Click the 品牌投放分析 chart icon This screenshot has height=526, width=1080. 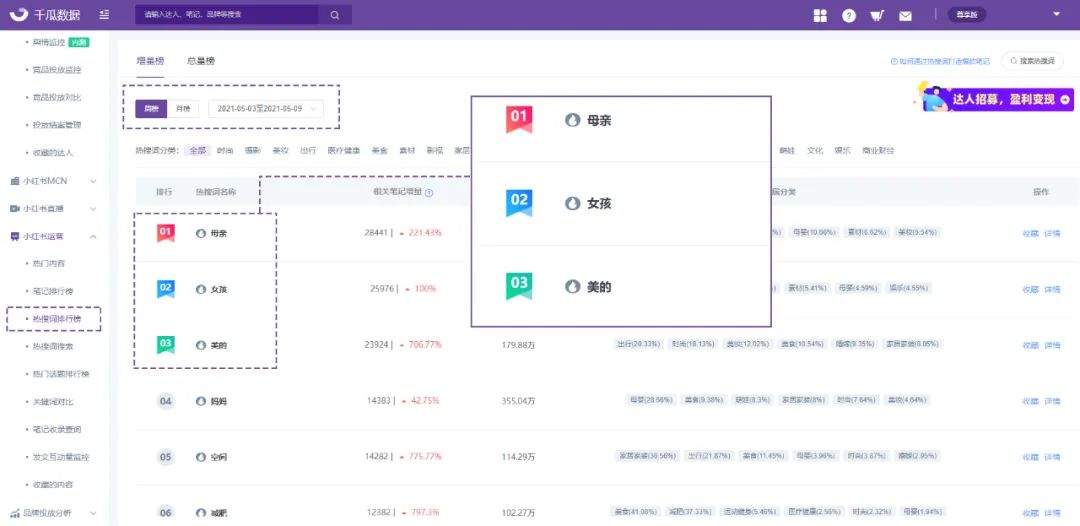14,513
